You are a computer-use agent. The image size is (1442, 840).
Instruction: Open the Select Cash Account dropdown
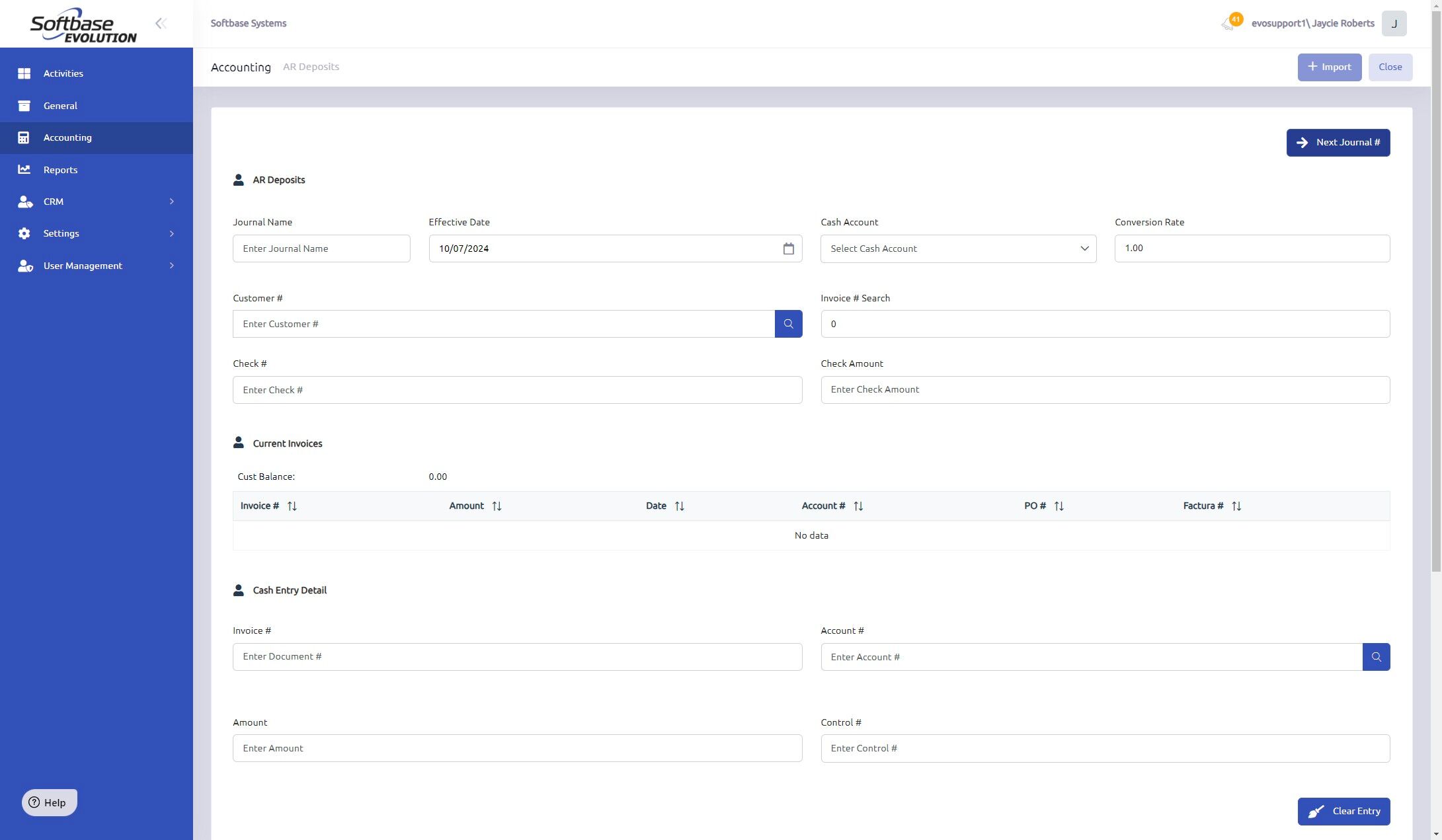[958, 248]
